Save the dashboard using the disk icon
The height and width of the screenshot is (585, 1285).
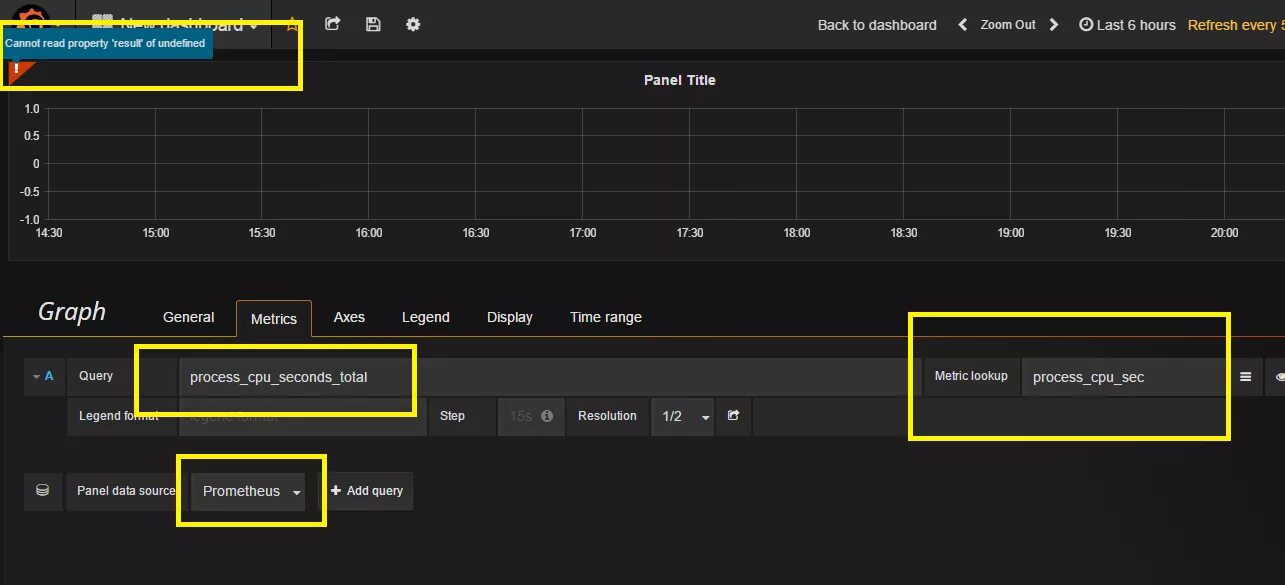point(372,24)
